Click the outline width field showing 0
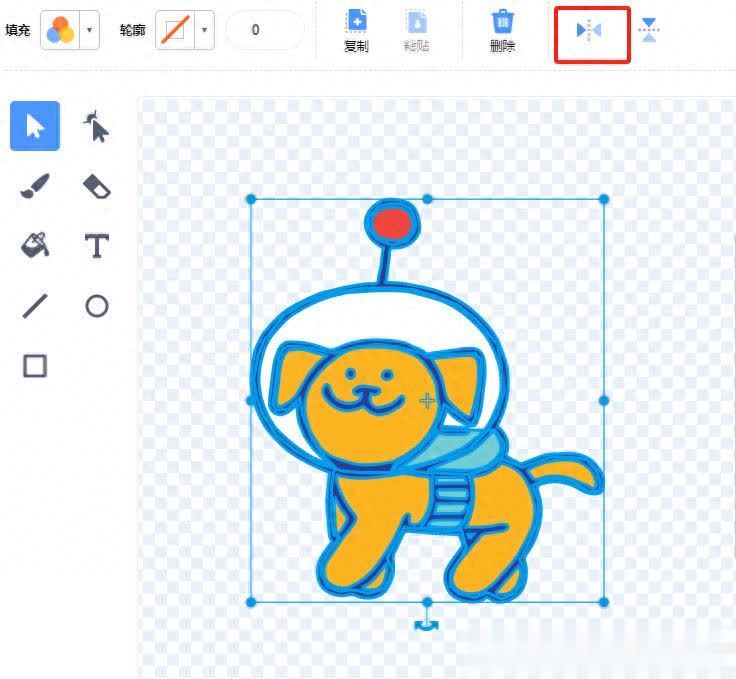 264,30
